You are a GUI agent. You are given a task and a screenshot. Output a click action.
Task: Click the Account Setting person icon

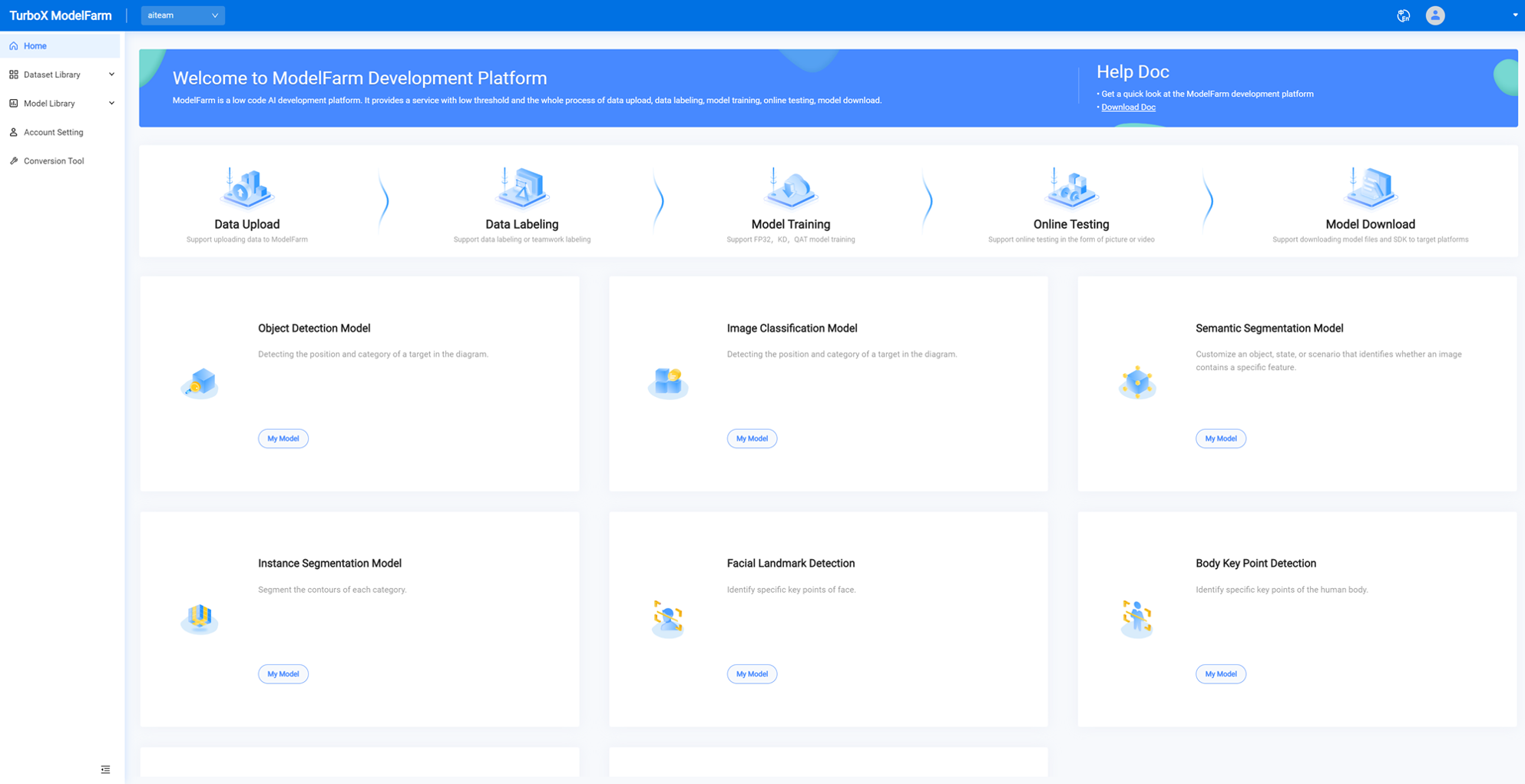[x=14, y=132]
